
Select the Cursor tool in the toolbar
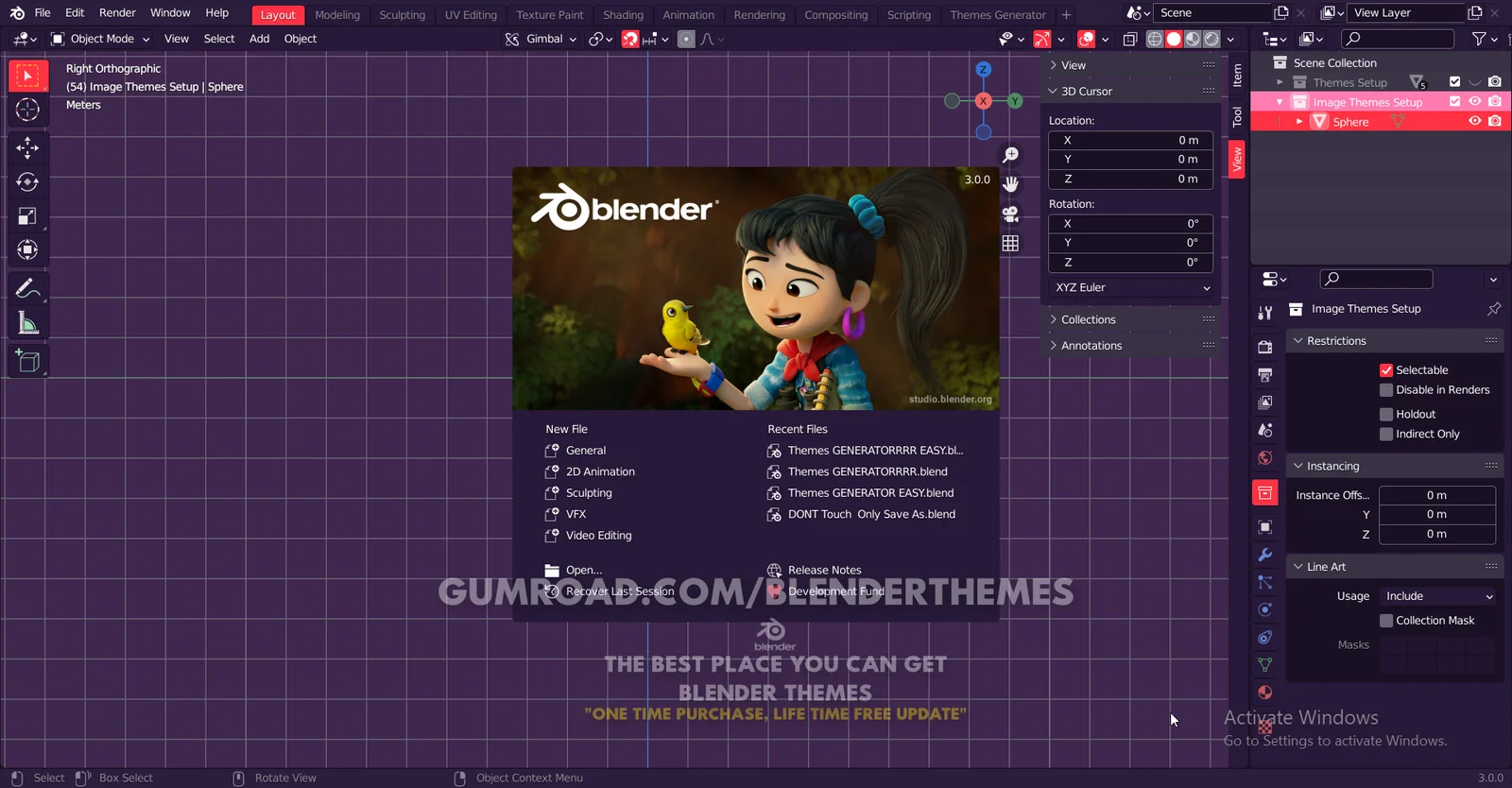[27, 110]
